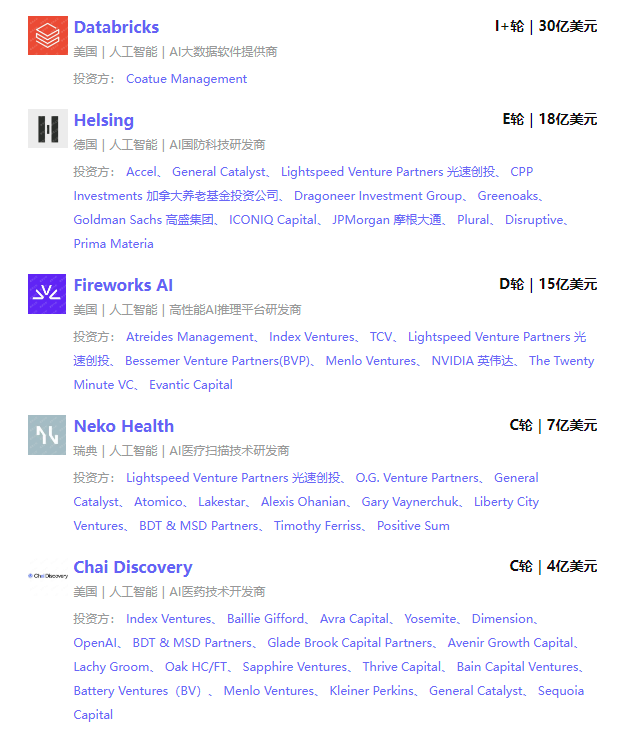Open the OpenAI investor link
641x736 pixels.
coord(95,643)
